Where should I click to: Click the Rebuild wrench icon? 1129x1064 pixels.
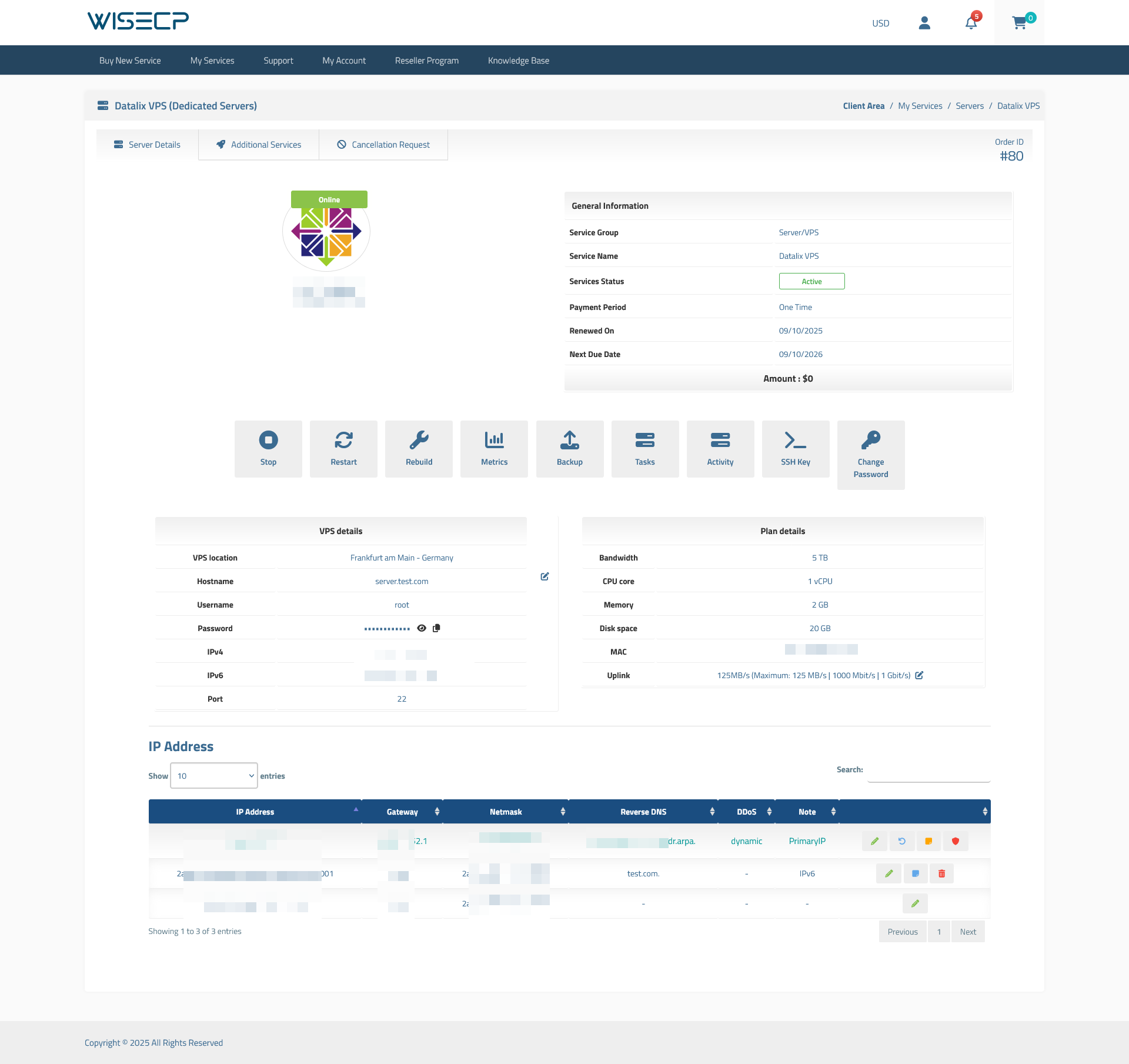(x=419, y=440)
